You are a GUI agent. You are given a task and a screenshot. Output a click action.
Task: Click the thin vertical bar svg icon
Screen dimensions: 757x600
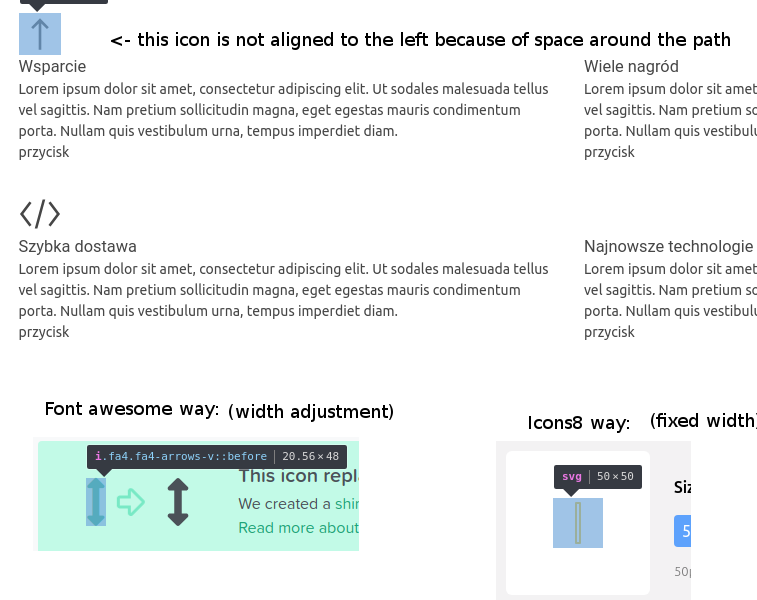pyautogui.click(x=578, y=523)
